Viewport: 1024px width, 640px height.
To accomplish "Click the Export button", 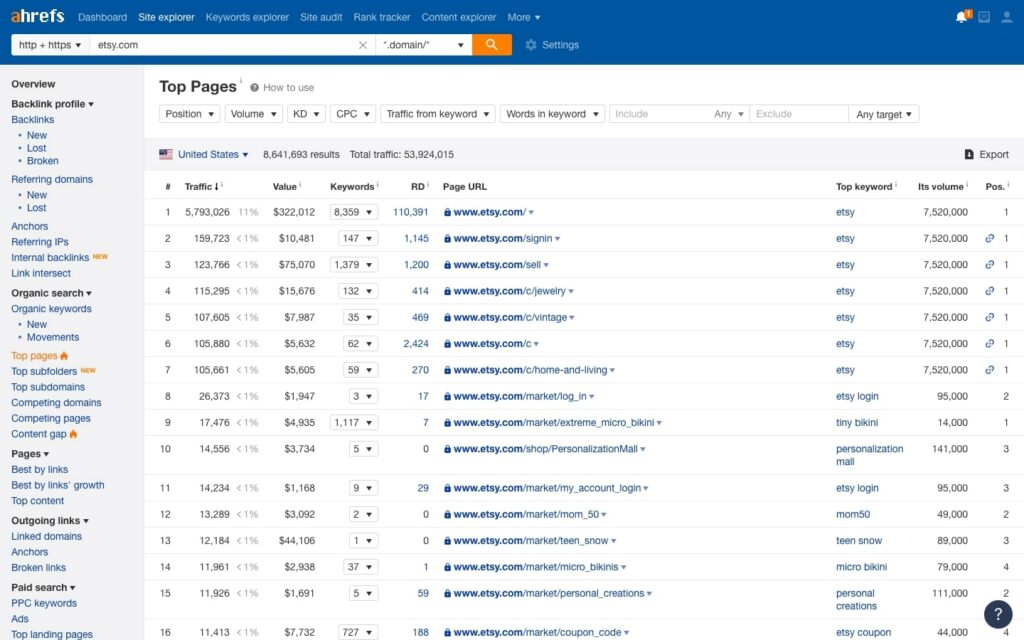I will tap(987, 154).
